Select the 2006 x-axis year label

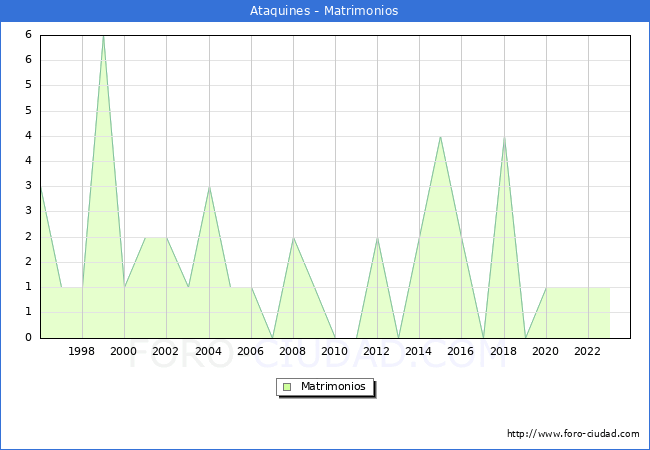coord(250,351)
